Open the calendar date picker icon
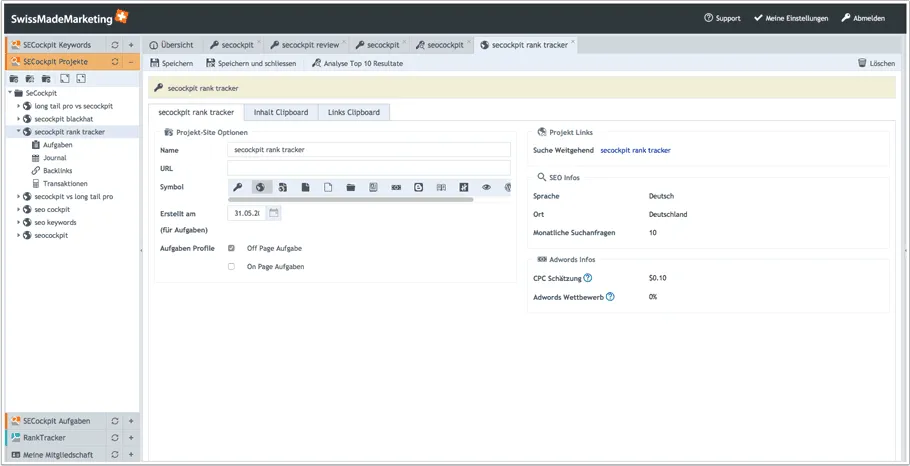Screen dimensions: 910x466 [274, 213]
